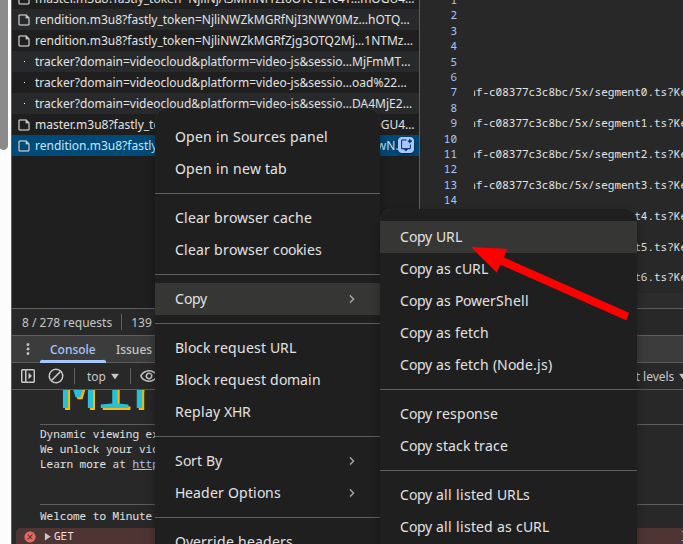Image resolution: width=683 pixels, height=544 pixels.
Task: Clear the console with the ban icon
Action: [x=56, y=376]
